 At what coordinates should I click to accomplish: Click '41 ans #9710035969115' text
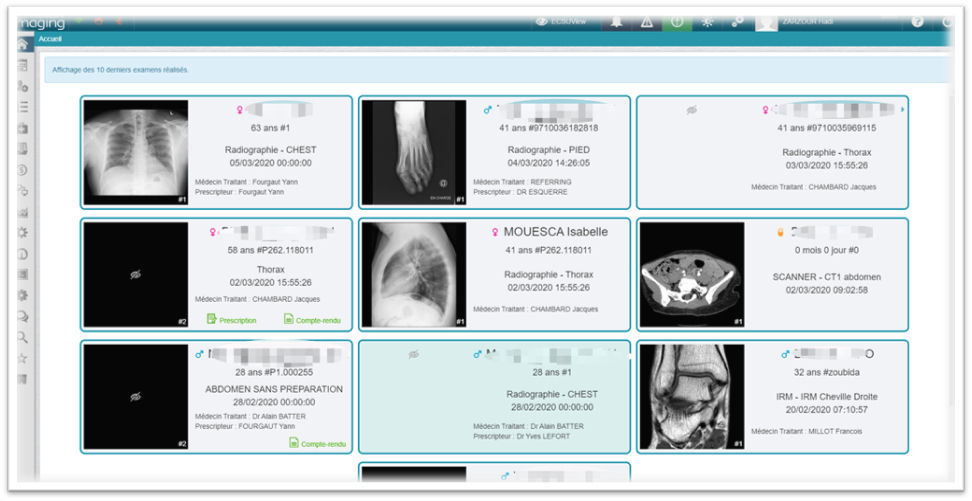(x=826, y=128)
